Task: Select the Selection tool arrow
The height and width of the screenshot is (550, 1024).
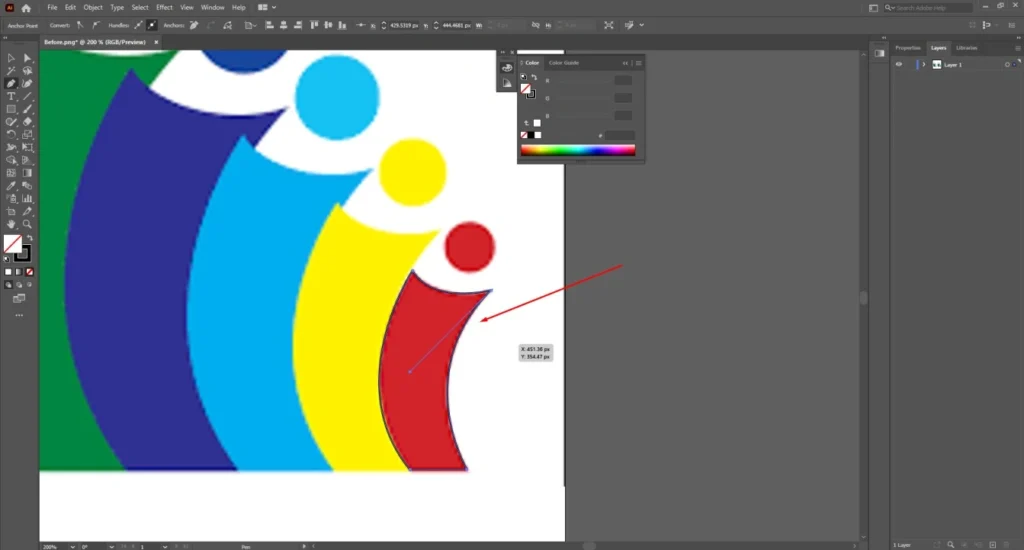Action: click(11, 58)
